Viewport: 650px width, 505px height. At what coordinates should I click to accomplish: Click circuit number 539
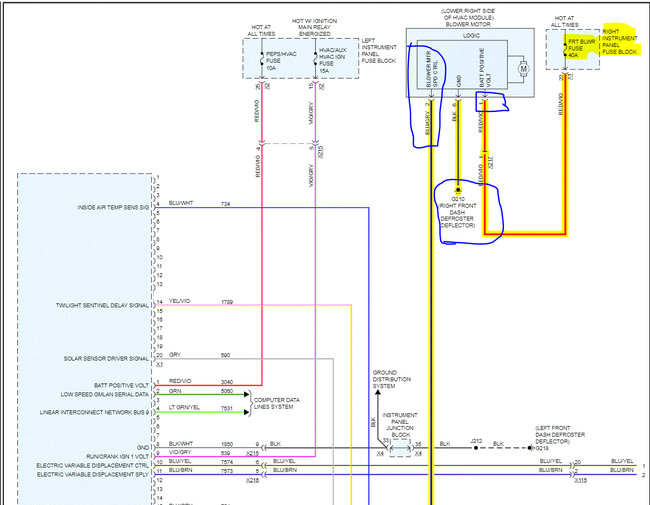tap(226, 453)
